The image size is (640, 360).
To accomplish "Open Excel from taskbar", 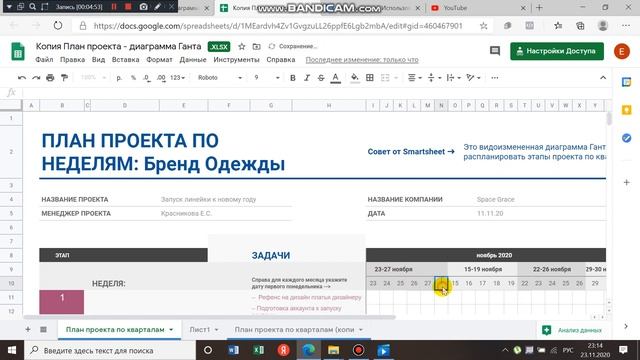I will [x=259, y=350].
